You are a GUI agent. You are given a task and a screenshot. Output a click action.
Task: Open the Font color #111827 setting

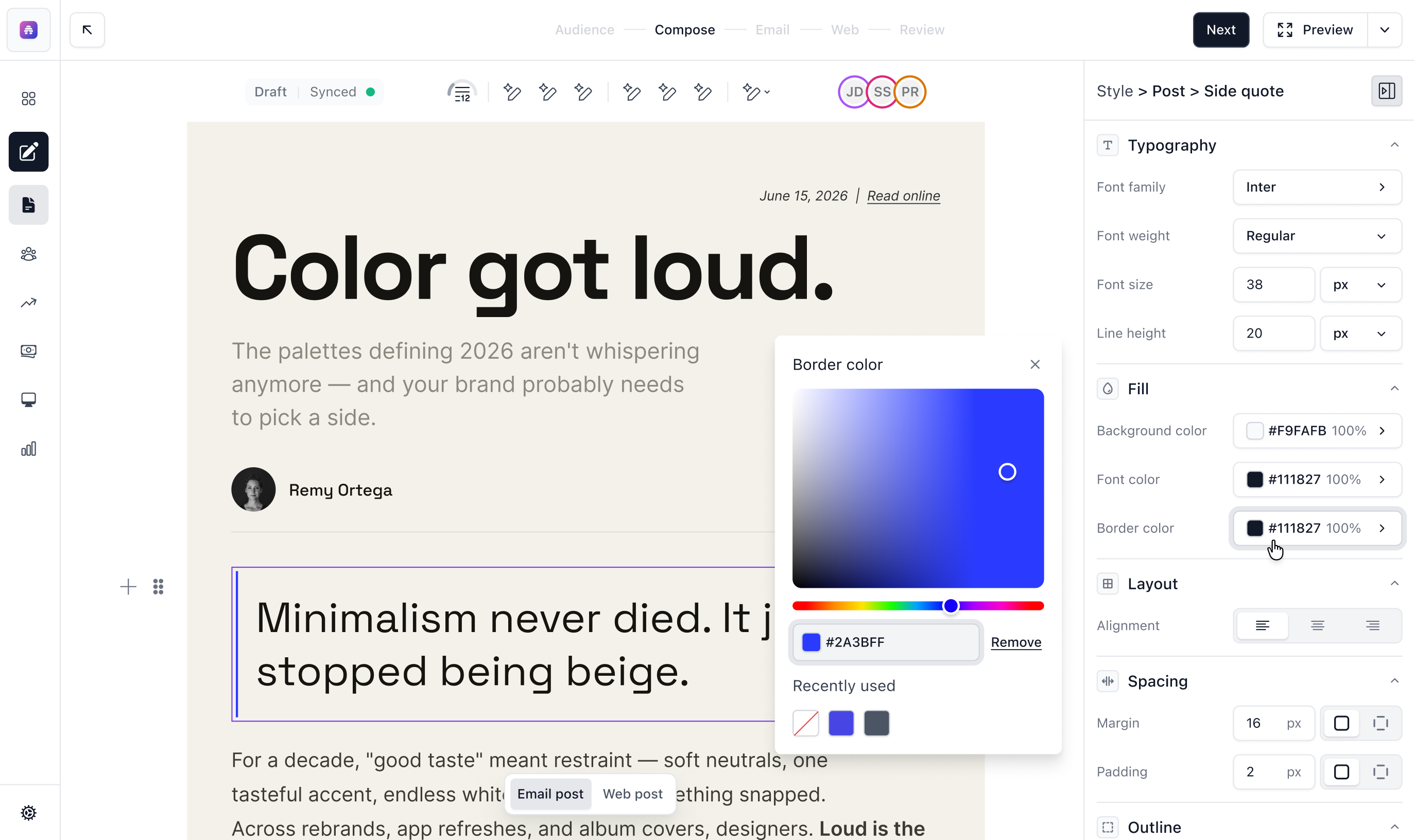tap(1317, 479)
